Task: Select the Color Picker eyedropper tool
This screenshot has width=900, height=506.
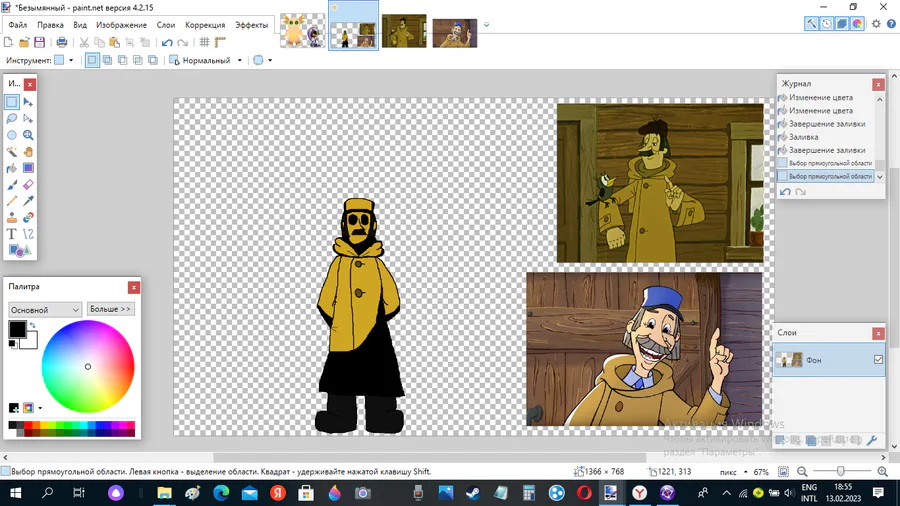Action: (28, 201)
